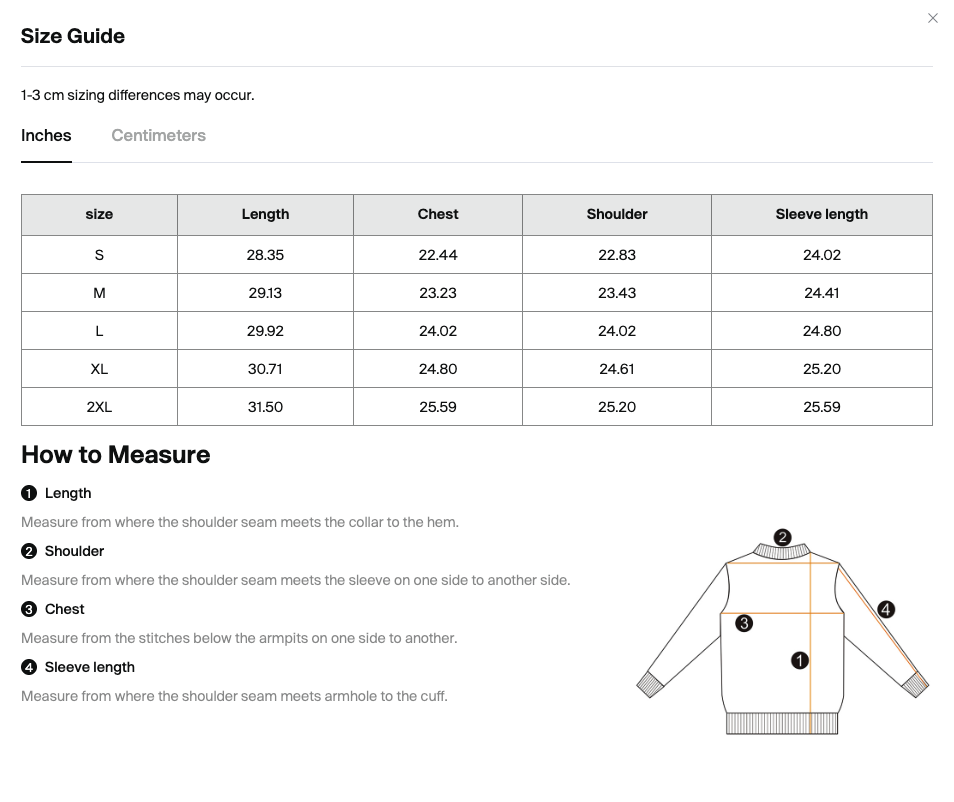Viewport: 954px width, 802px height.
Task: Close the Size Guide dialog
Action: coord(932,18)
